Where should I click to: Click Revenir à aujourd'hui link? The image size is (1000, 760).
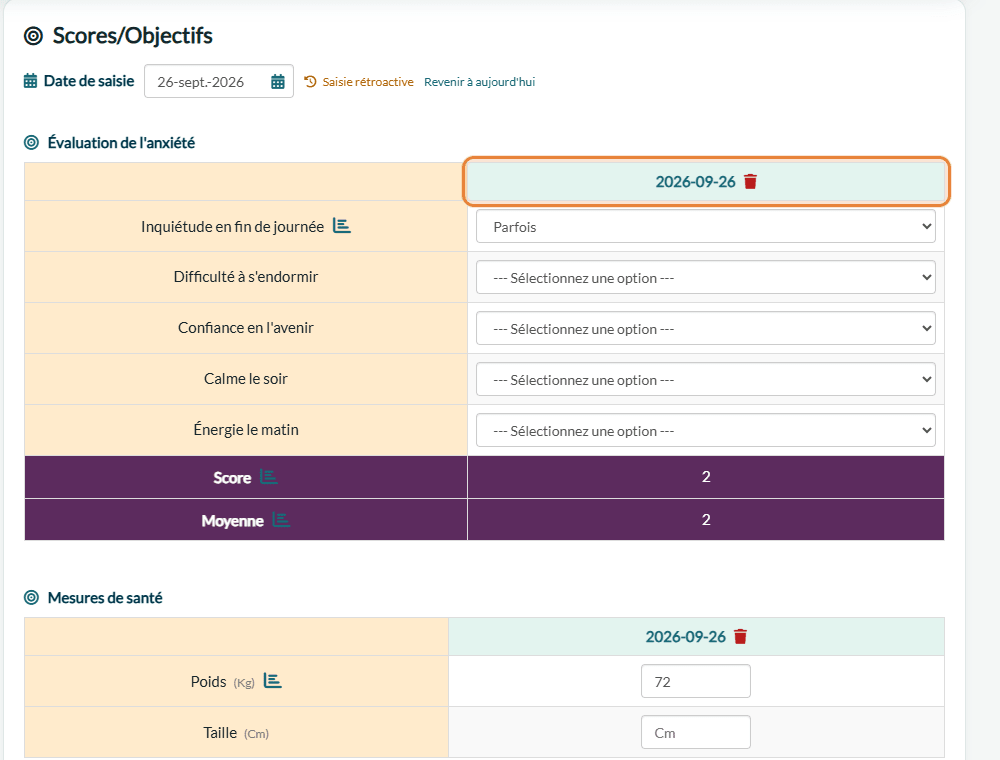[480, 82]
